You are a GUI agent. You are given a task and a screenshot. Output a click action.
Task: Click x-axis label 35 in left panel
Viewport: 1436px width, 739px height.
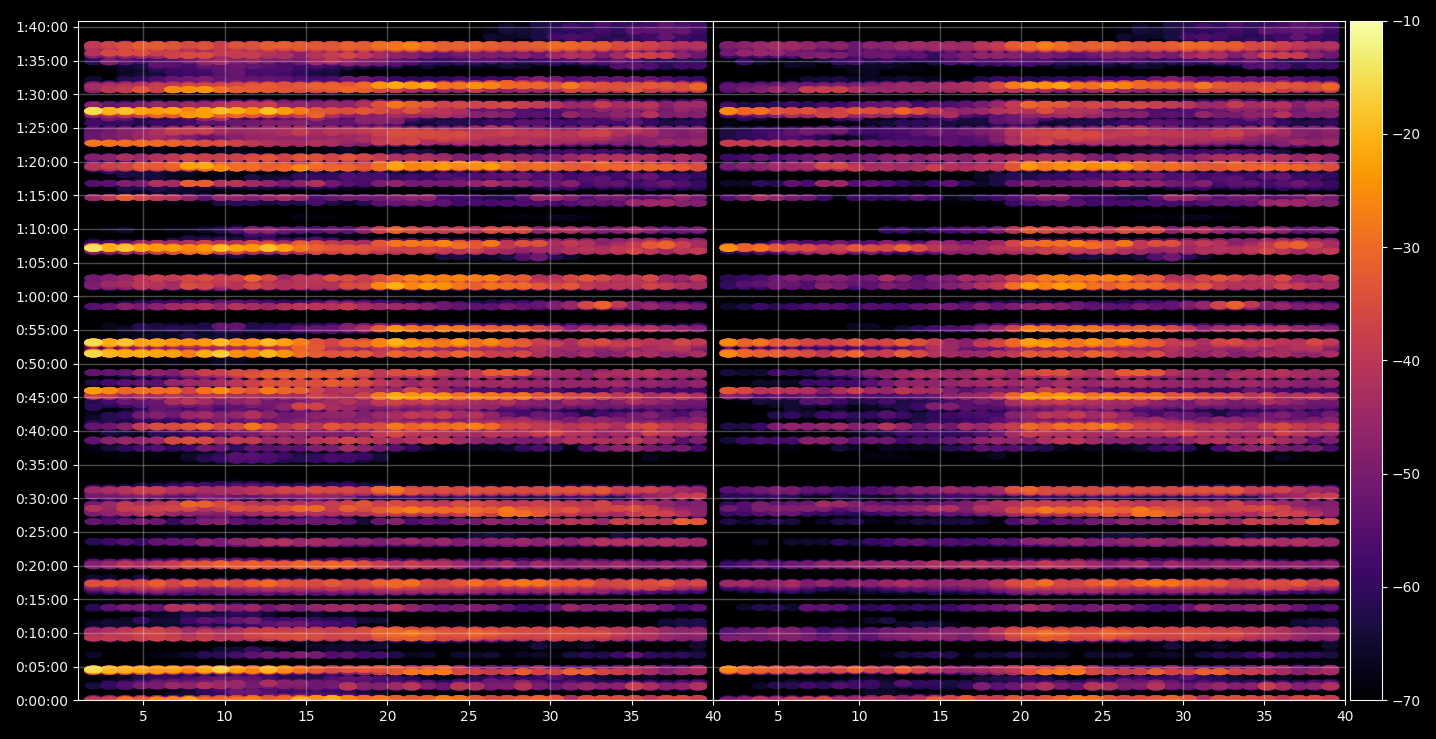tap(631, 717)
